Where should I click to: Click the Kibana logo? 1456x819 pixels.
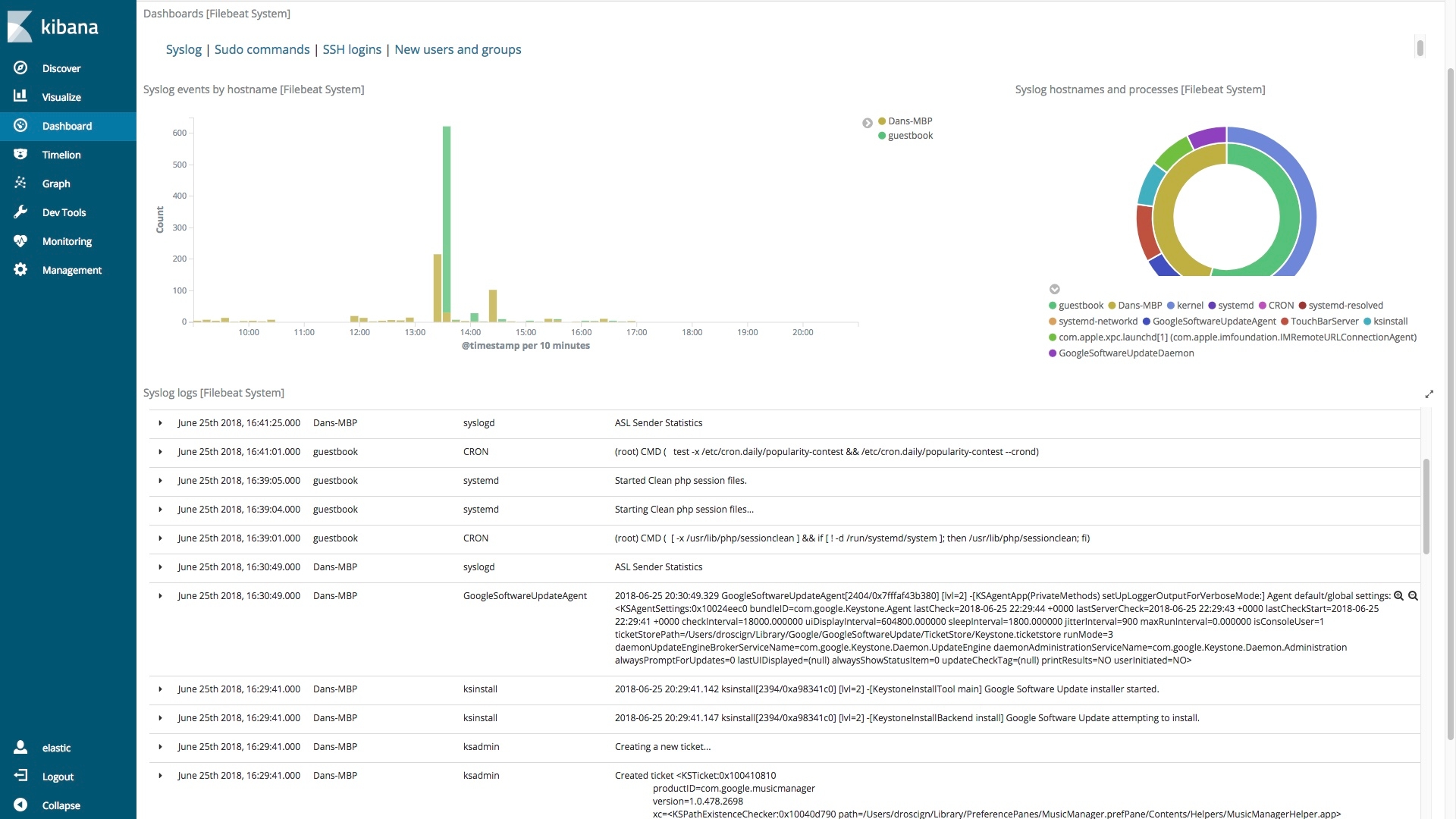pyautogui.click(x=53, y=27)
